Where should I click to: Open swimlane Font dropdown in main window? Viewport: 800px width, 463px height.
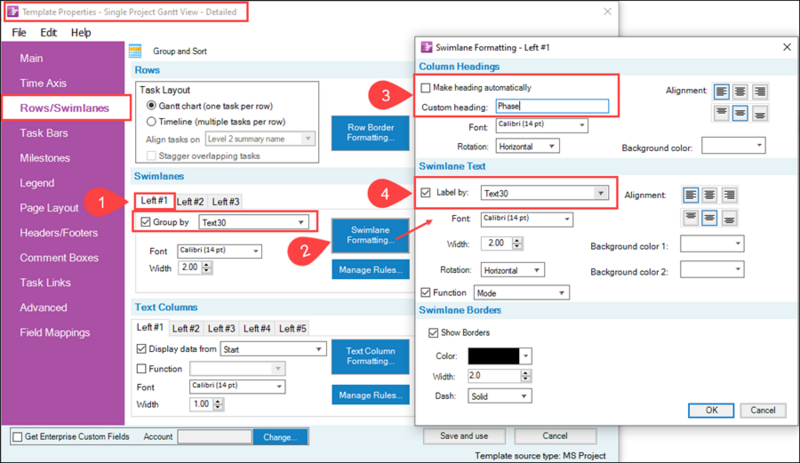pyautogui.click(x=219, y=251)
